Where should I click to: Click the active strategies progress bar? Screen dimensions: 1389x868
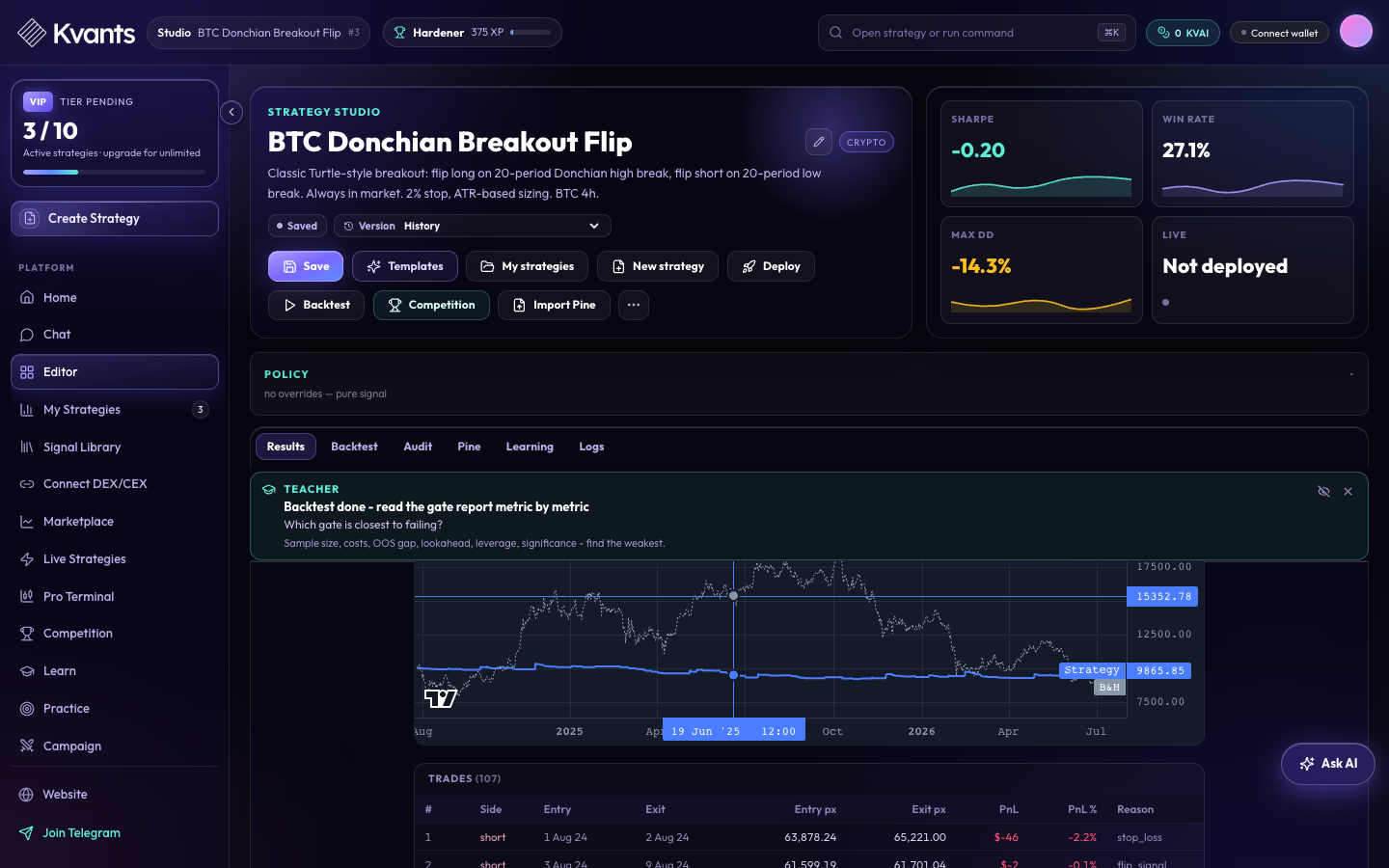[115, 172]
